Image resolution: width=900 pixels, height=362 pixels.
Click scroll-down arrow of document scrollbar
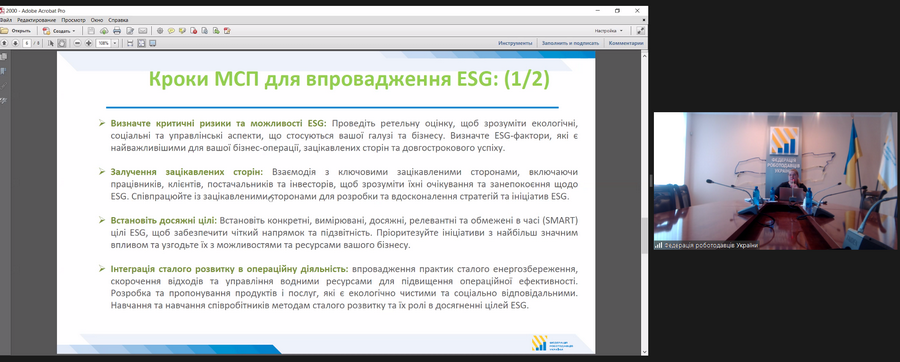point(645,352)
